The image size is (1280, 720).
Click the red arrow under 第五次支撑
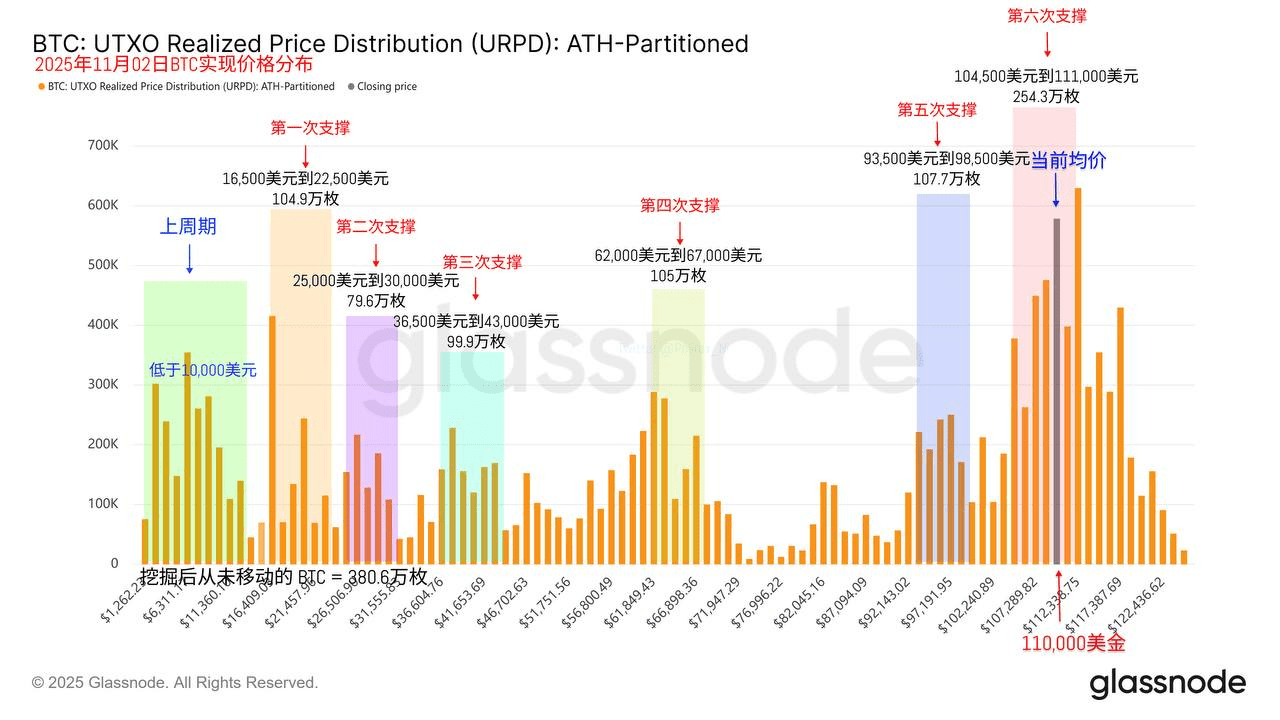937,134
